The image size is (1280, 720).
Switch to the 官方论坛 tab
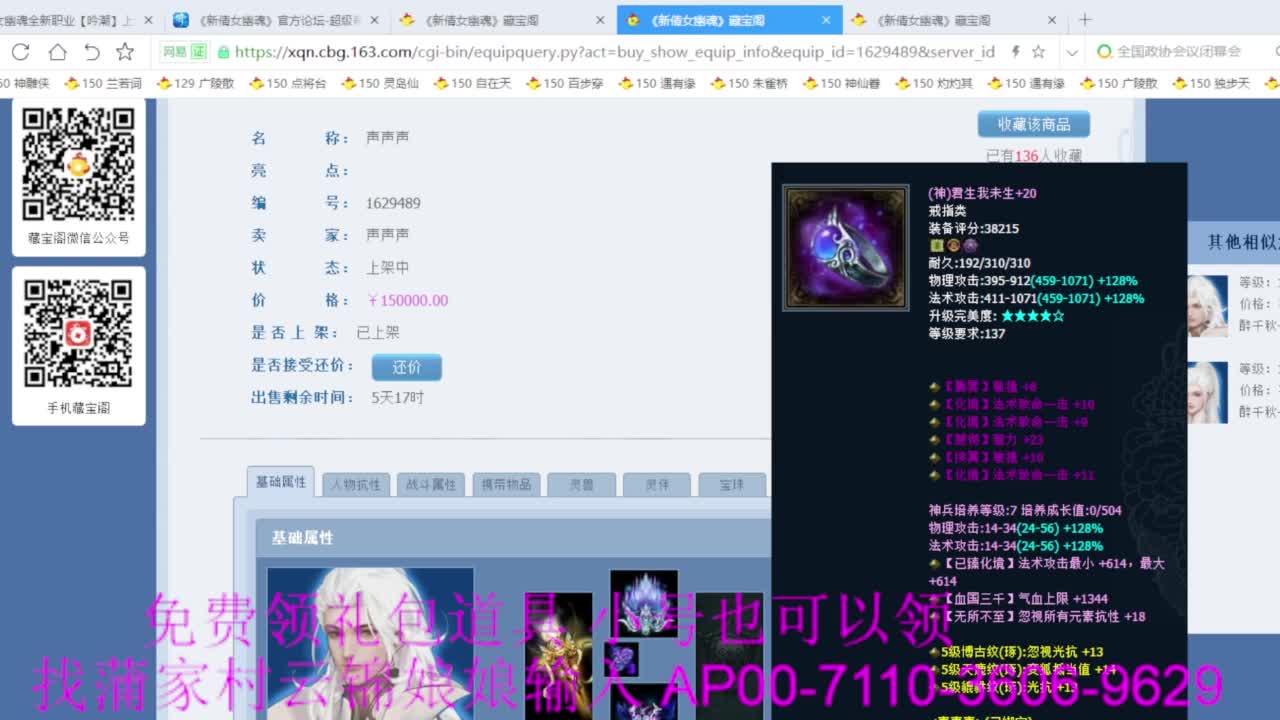click(x=277, y=20)
